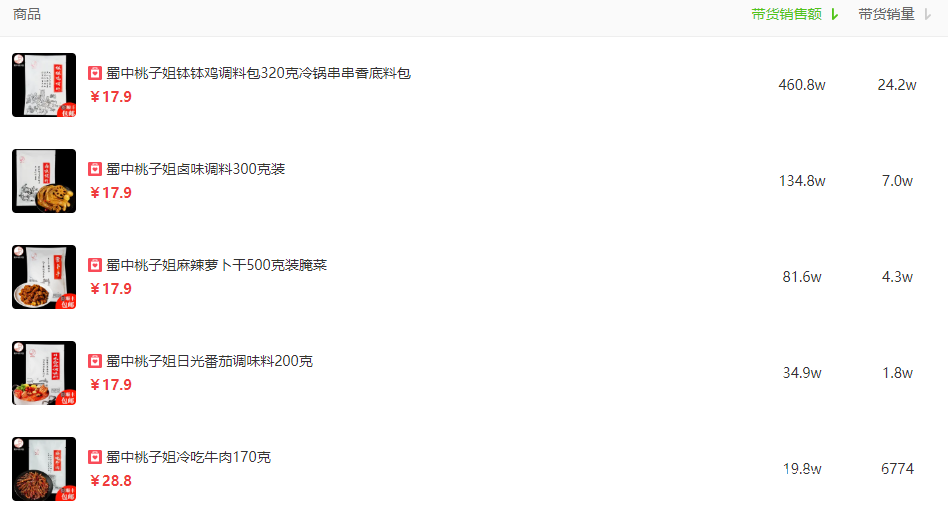The image size is (948, 507).
Task: Click shop bag icon beside 麻辣萝卜干500克
Action: [95, 265]
